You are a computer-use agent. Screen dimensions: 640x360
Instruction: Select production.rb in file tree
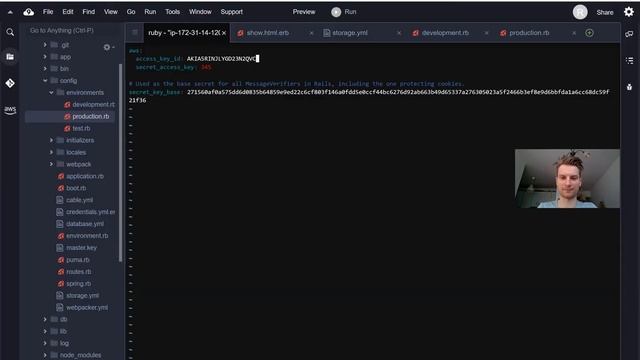(x=91, y=116)
